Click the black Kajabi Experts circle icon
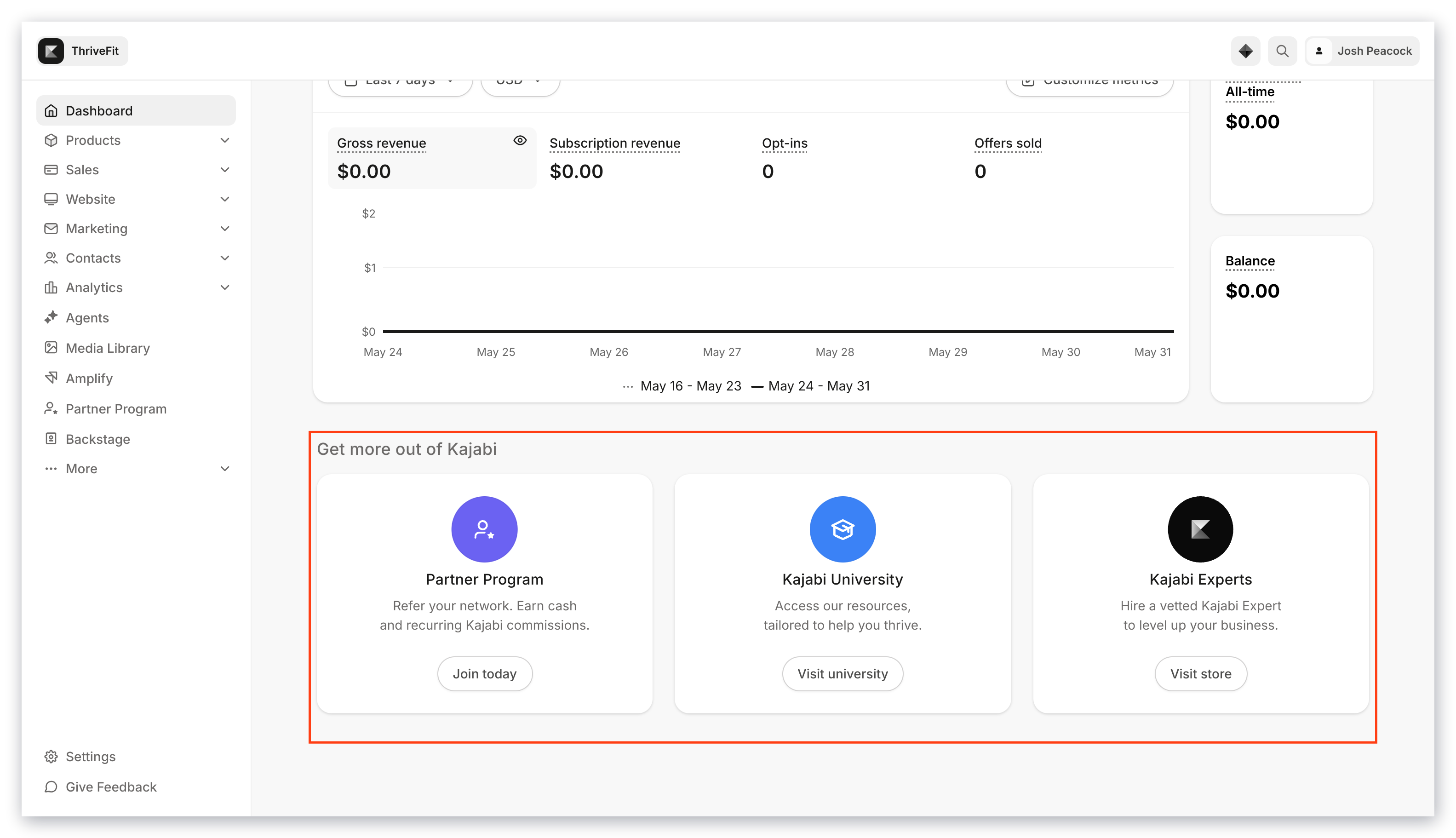Viewport: 1456px width, 838px height. point(1200,529)
